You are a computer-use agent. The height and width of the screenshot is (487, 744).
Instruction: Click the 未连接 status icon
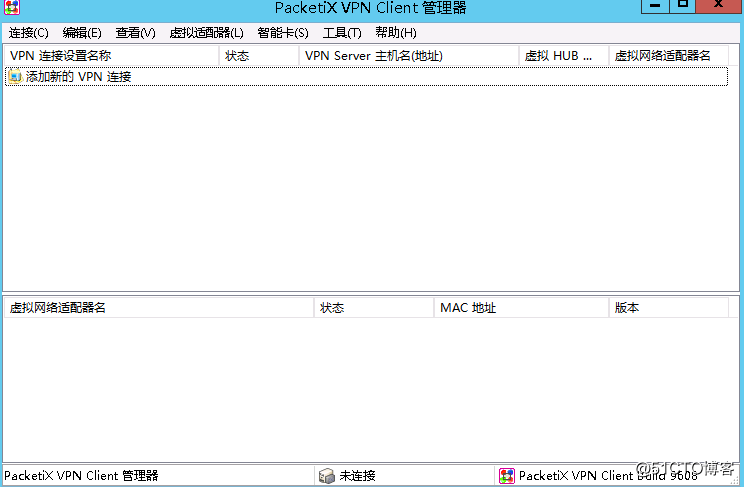click(x=326, y=476)
